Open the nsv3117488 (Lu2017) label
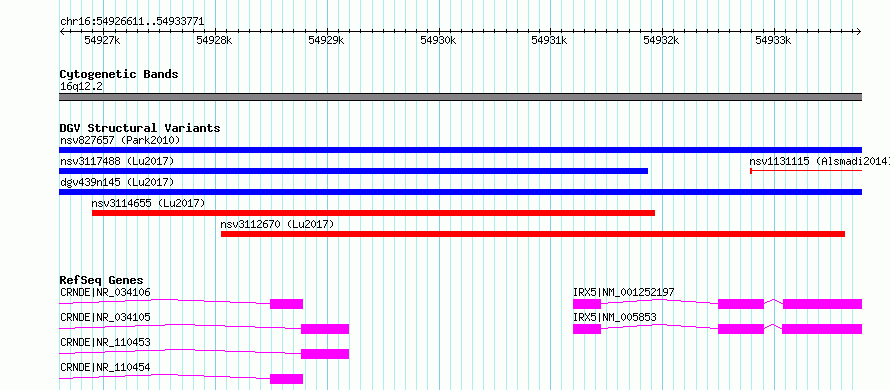 (117, 161)
